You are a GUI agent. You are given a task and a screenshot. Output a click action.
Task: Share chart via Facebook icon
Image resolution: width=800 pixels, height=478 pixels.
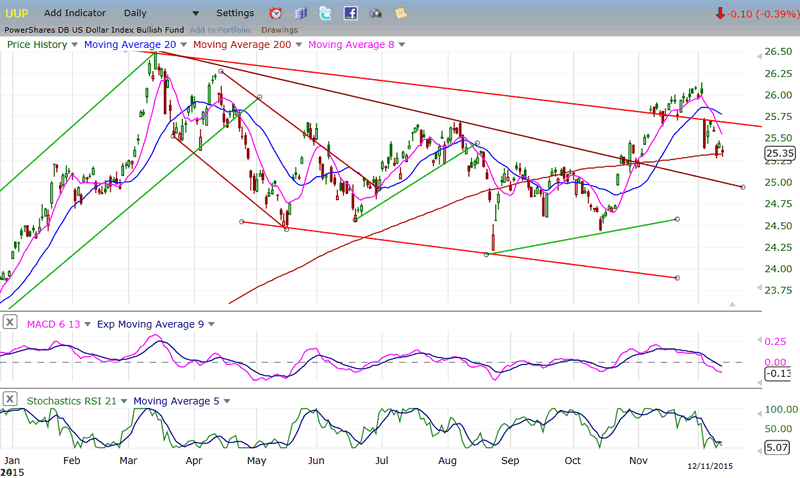[350, 14]
